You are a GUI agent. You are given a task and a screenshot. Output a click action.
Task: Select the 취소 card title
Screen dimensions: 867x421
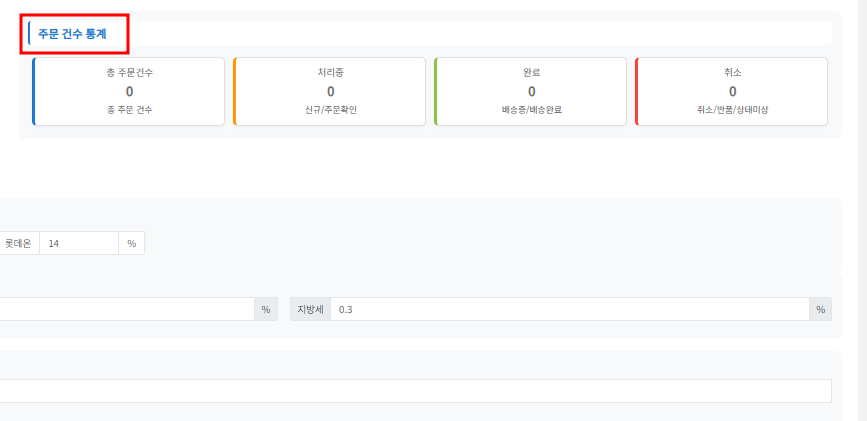[x=732, y=72]
